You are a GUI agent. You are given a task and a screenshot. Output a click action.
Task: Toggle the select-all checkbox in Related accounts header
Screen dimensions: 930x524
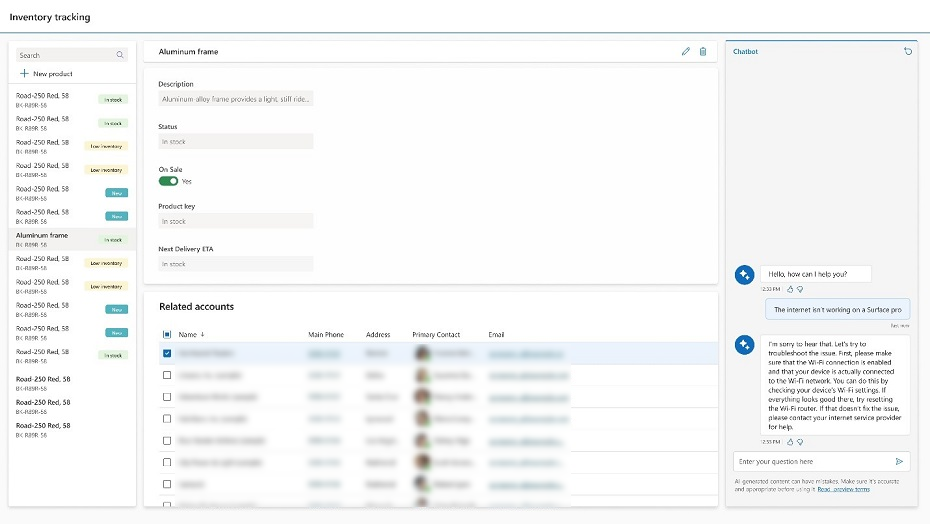click(167, 335)
